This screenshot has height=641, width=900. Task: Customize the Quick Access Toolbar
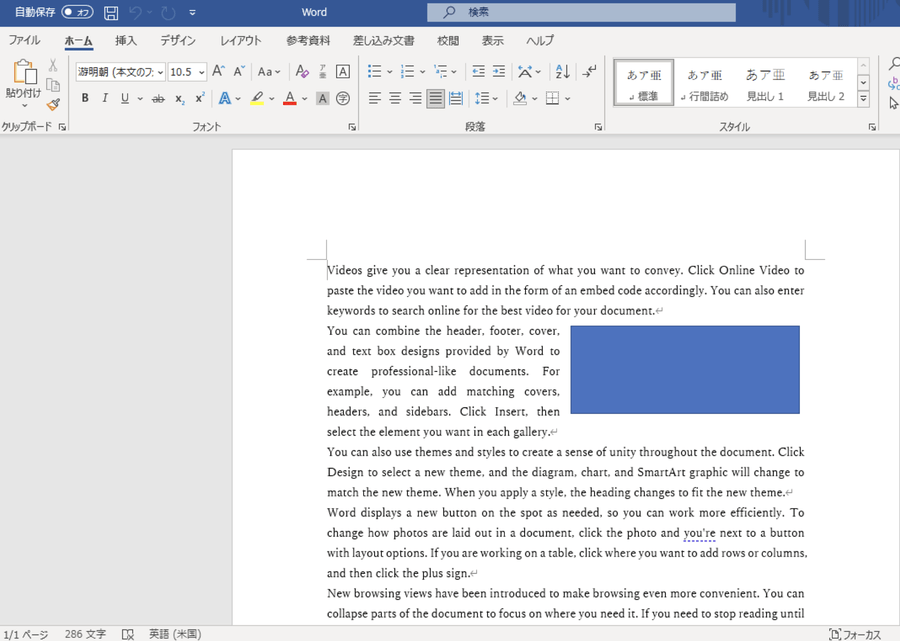(192, 13)
